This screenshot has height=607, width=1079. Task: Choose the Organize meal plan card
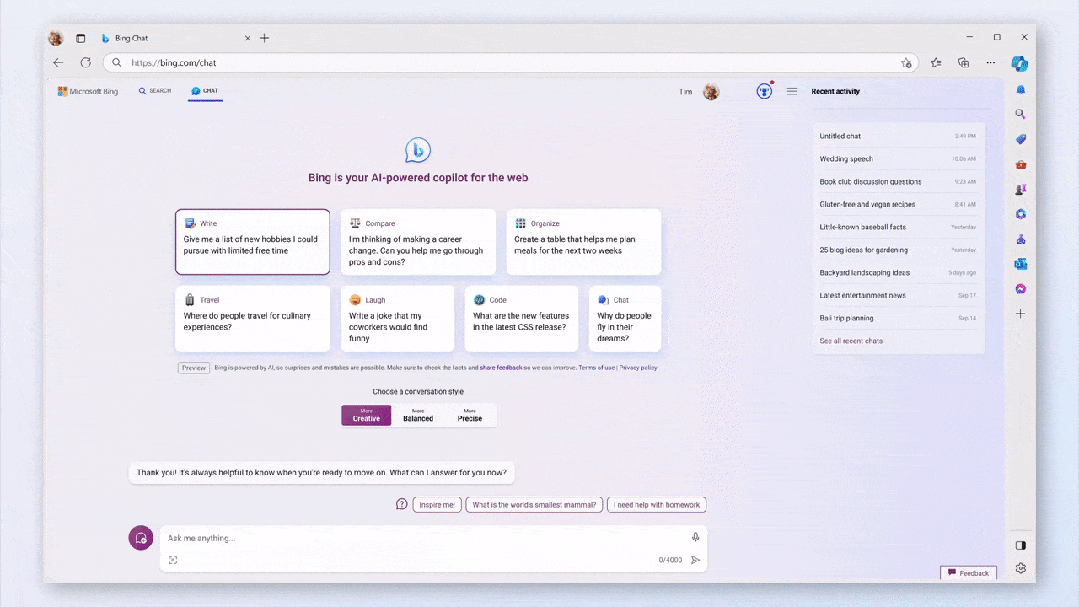(584, 242)
